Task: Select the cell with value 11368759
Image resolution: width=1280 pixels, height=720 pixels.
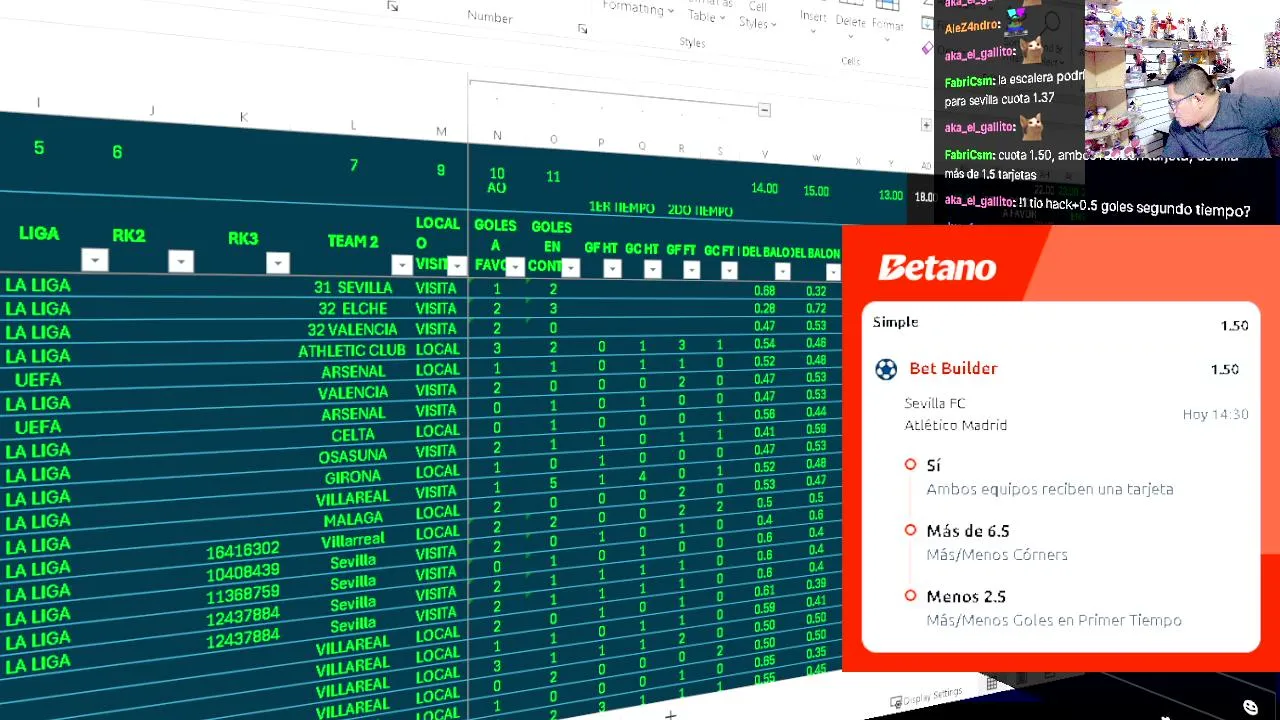Action: point(243,594)
